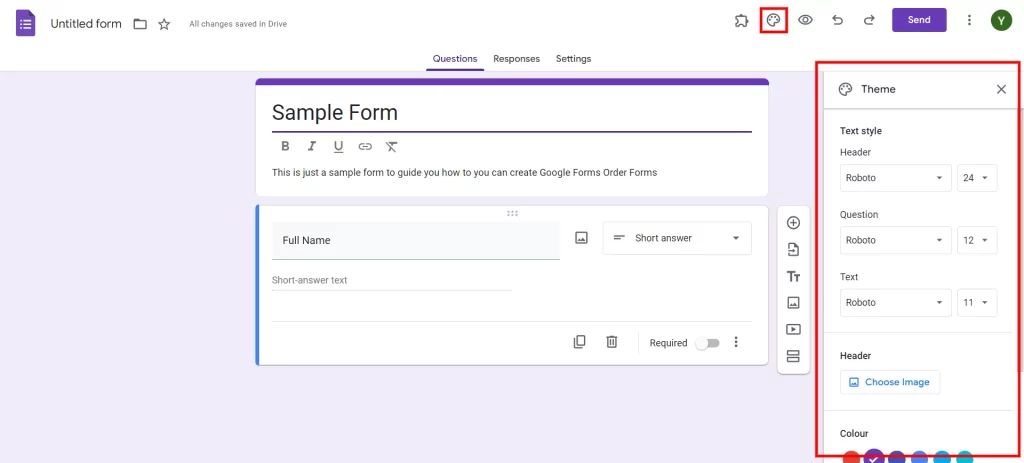Add a new question
The height and width of the screenshot is (463, 1024).
pyautogui.click(x=793, y=223)
